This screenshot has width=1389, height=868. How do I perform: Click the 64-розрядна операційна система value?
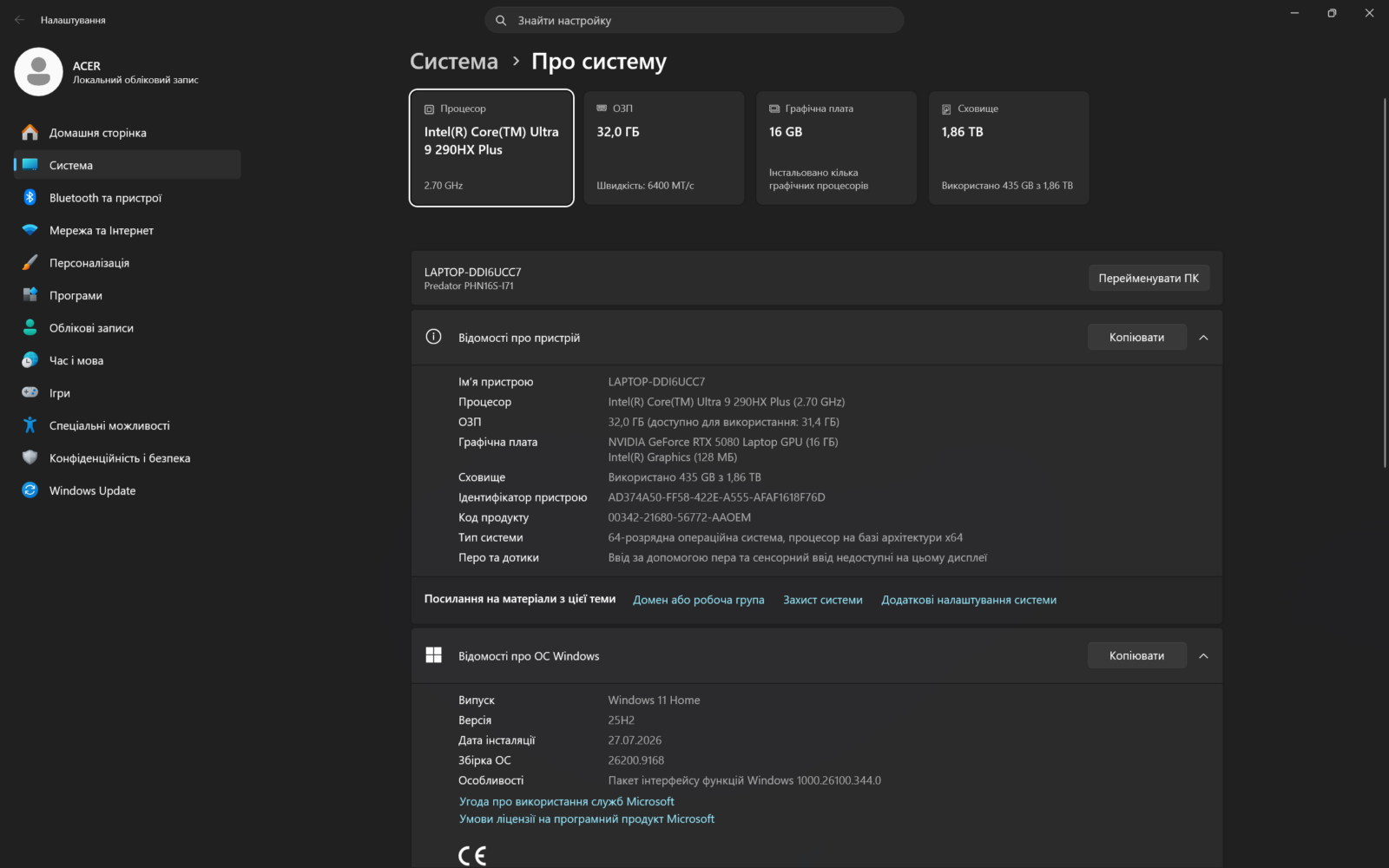[786, 537]
